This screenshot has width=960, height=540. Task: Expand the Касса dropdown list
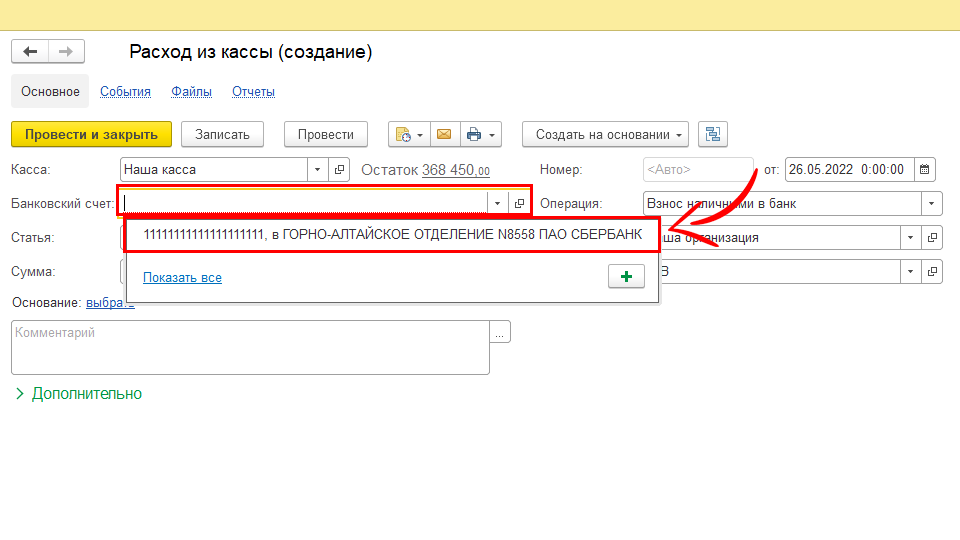coord(318,170)
